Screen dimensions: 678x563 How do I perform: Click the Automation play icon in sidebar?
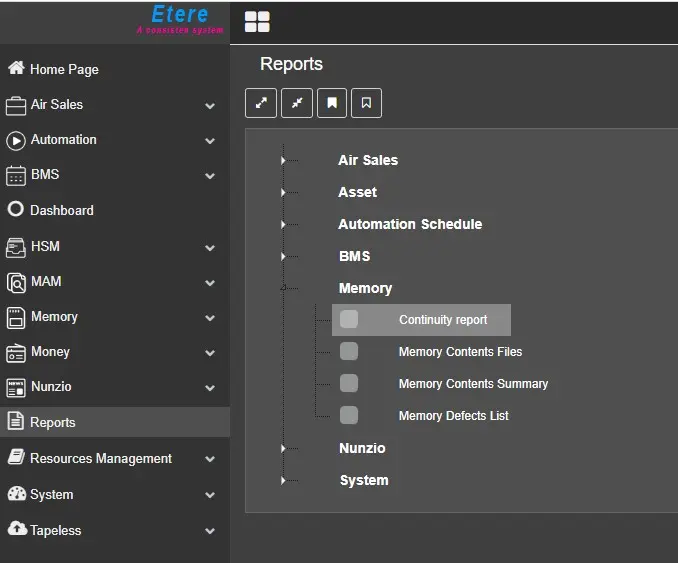[x=16, y=140]
